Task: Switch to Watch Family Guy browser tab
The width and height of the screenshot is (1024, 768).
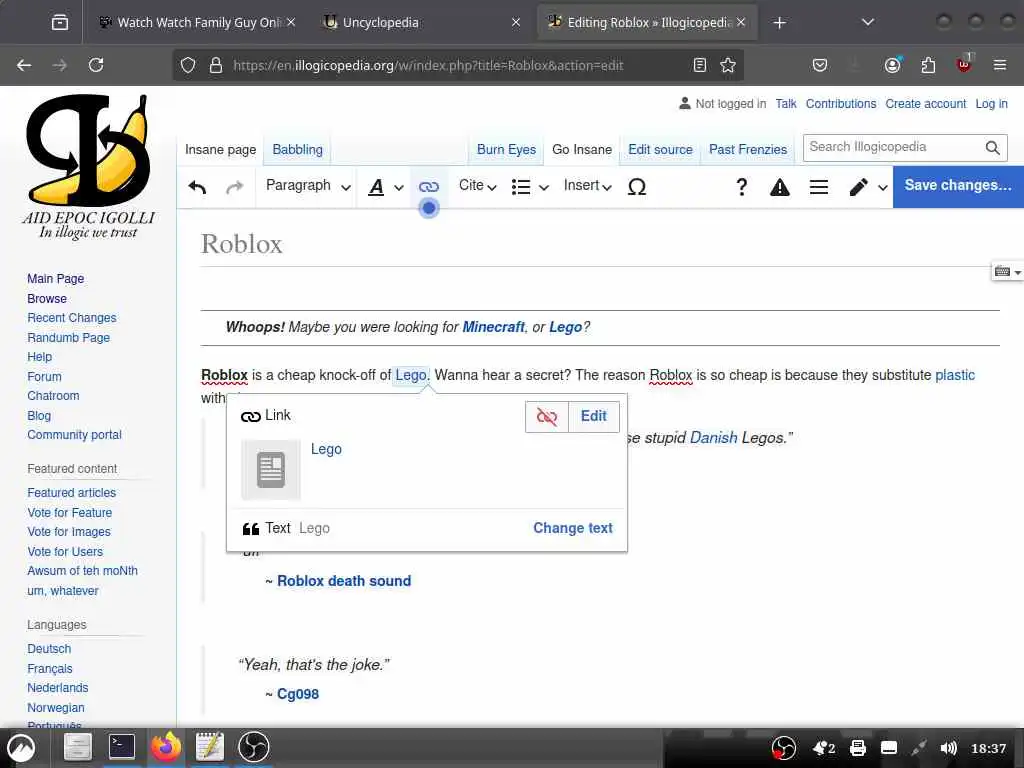Action: point(199,23)
